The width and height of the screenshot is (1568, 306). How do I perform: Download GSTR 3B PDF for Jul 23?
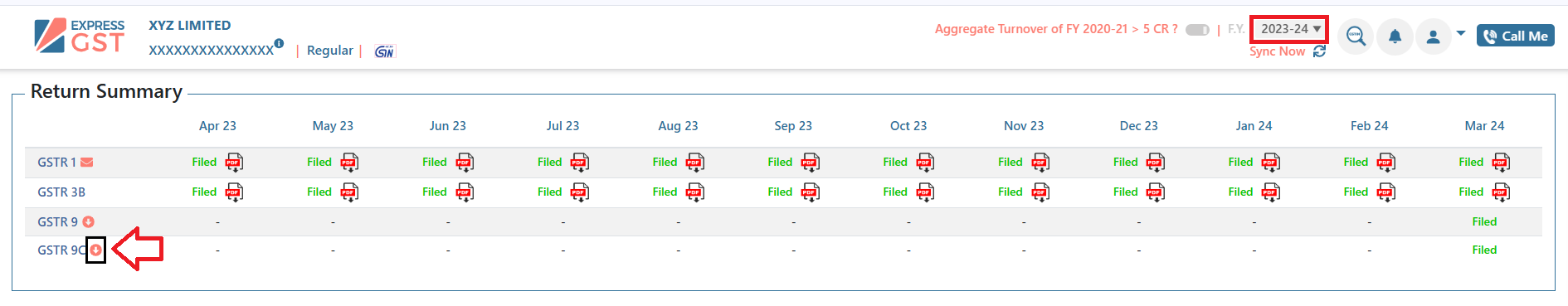580,192
